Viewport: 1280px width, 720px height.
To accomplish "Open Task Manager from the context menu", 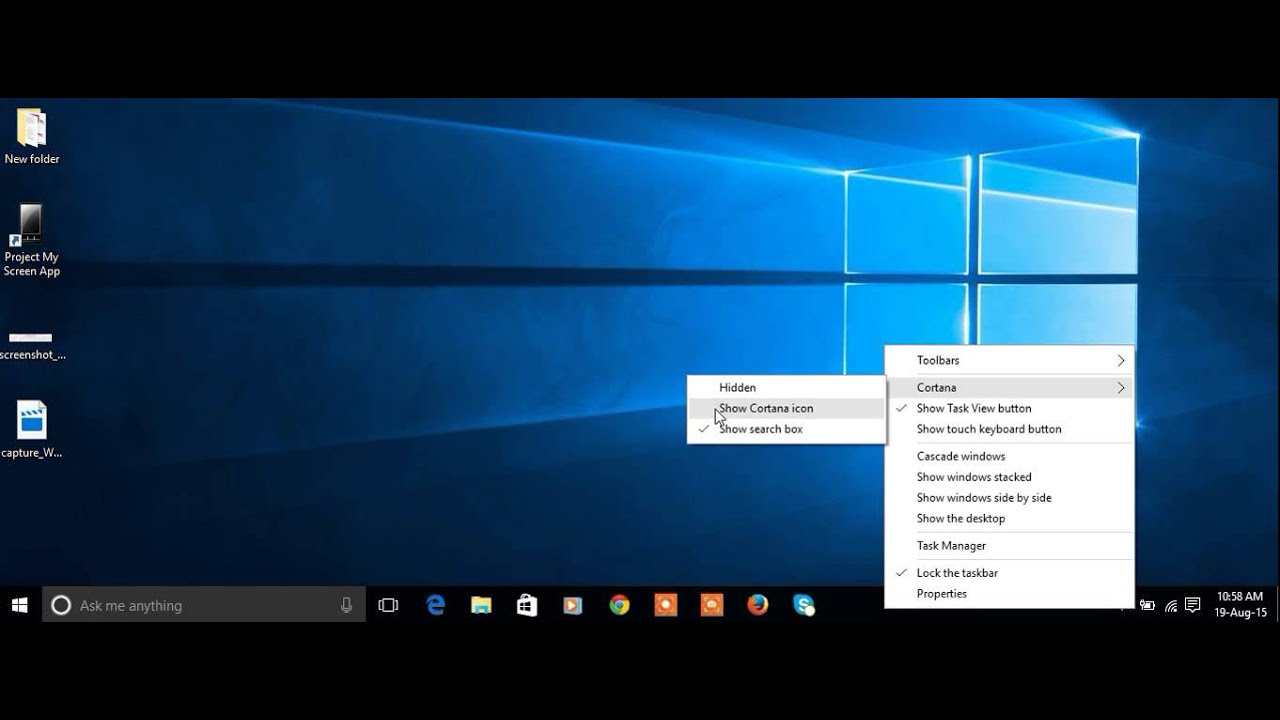I will coord(950,545).
